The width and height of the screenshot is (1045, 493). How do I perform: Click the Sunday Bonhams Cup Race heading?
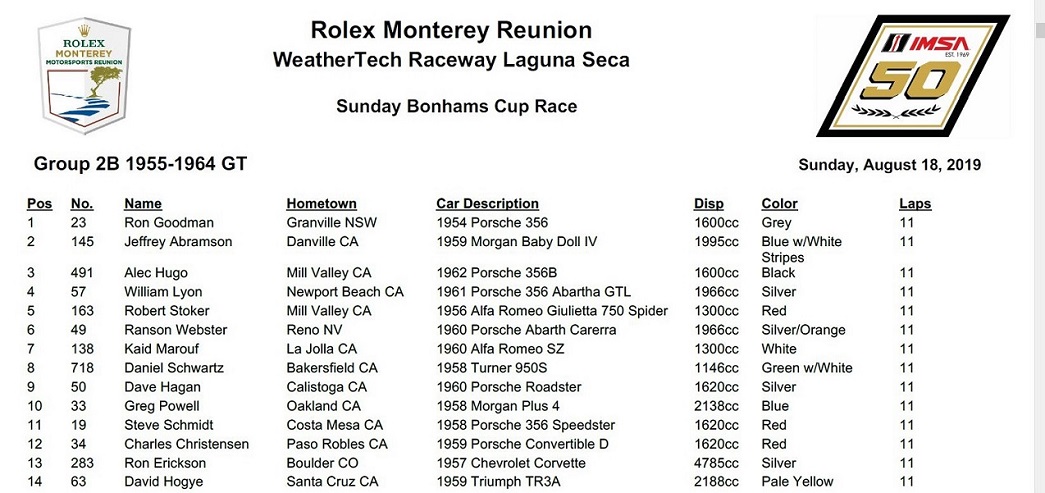[456, 106]
